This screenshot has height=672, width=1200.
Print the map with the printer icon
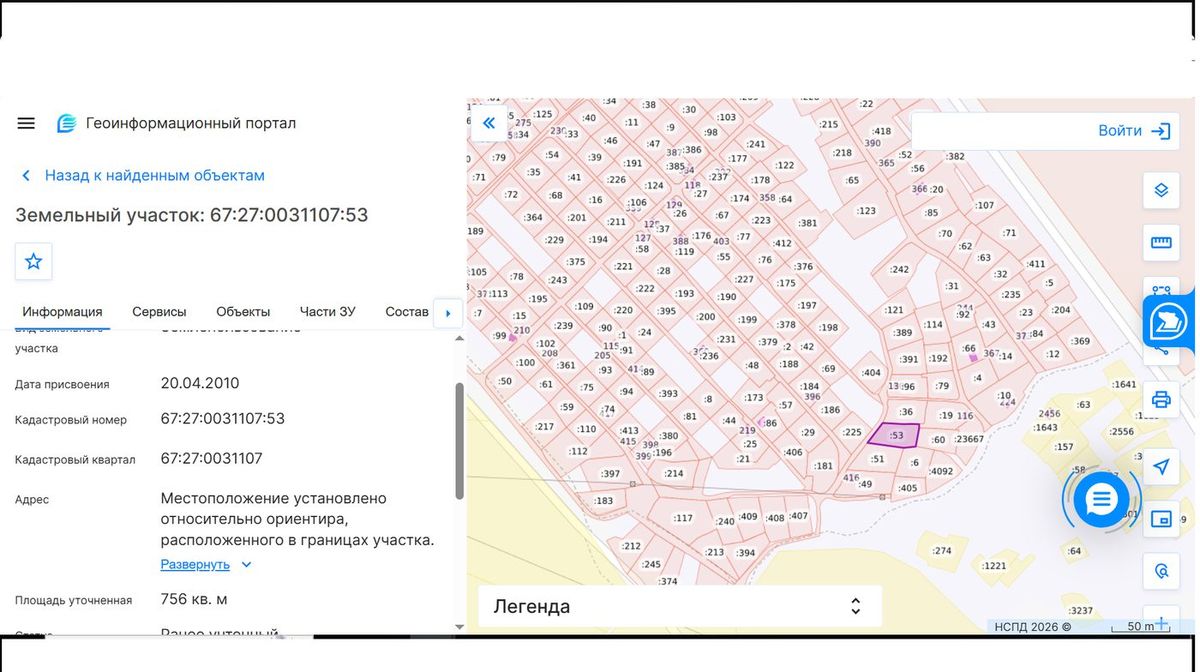click(x=1161, y=399)
